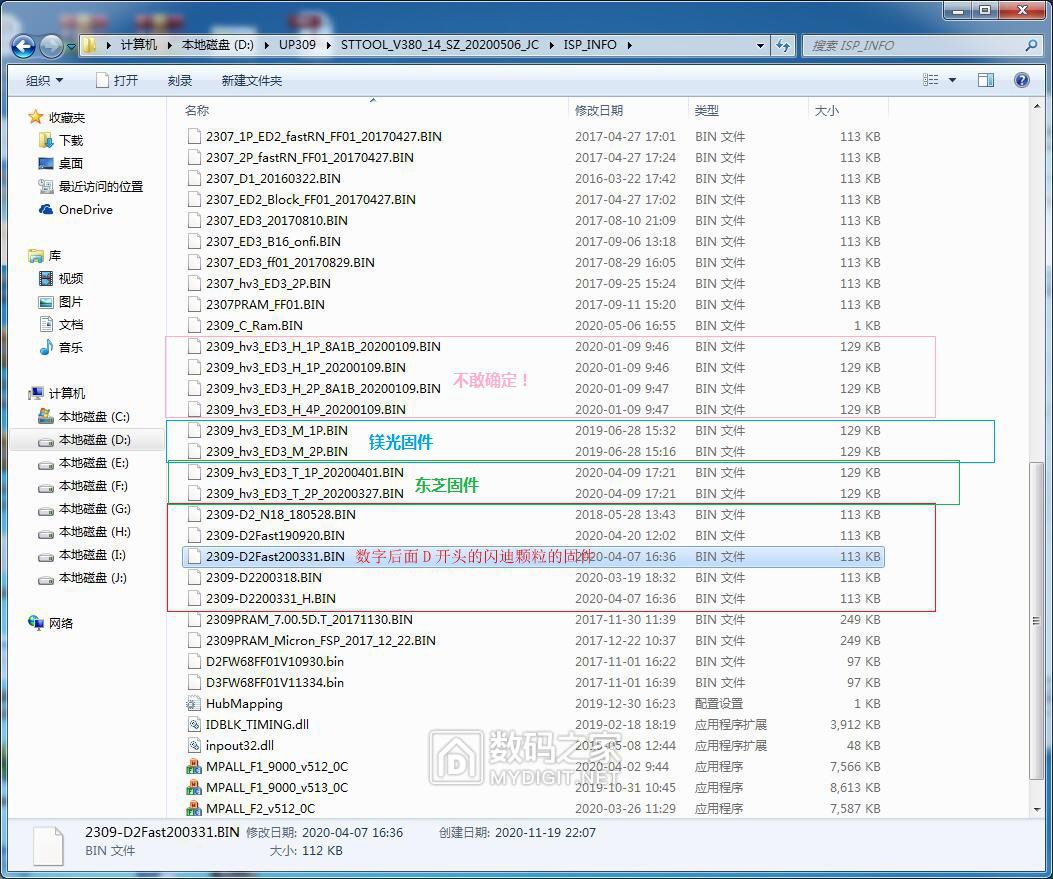1053x879 pixels.
Task: Open 桌面 in the favorites list
Action: click(71, 163)
